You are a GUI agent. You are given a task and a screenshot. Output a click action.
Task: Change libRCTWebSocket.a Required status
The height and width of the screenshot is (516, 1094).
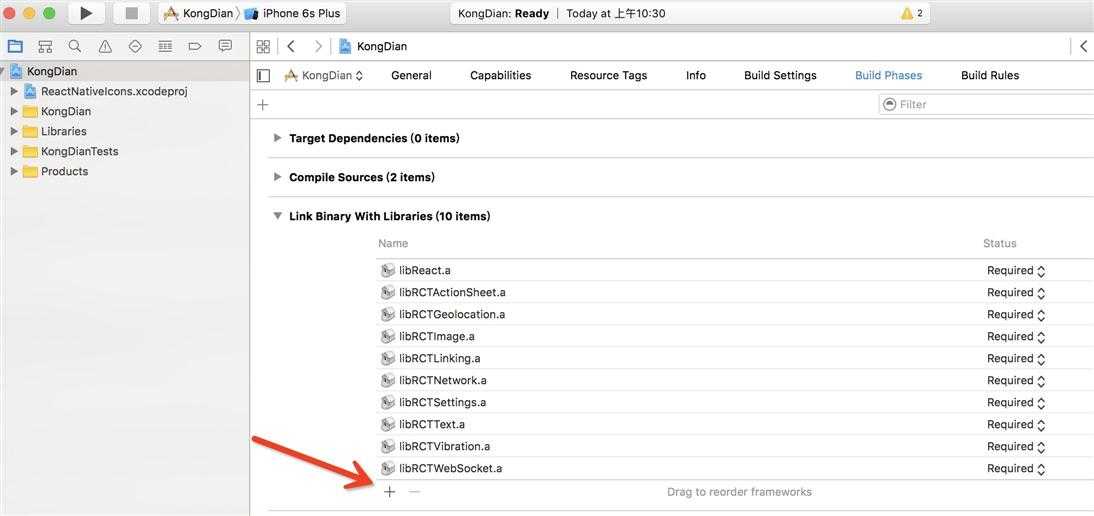1016,469
